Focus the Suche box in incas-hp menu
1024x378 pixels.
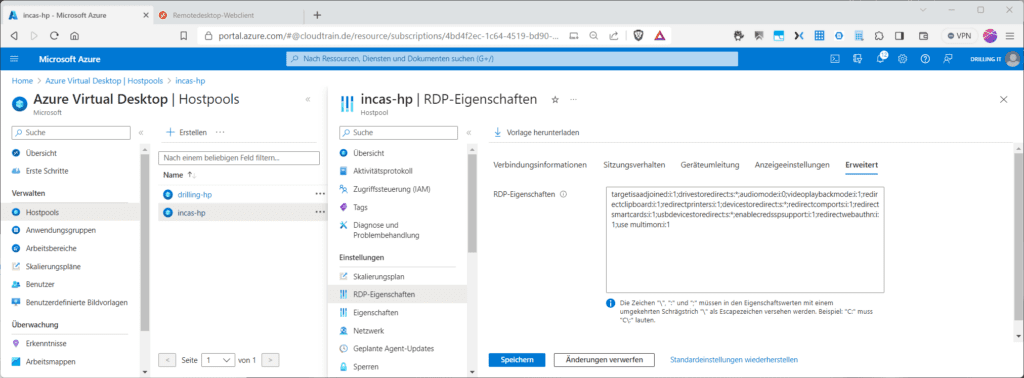click(x=398, y=132)
